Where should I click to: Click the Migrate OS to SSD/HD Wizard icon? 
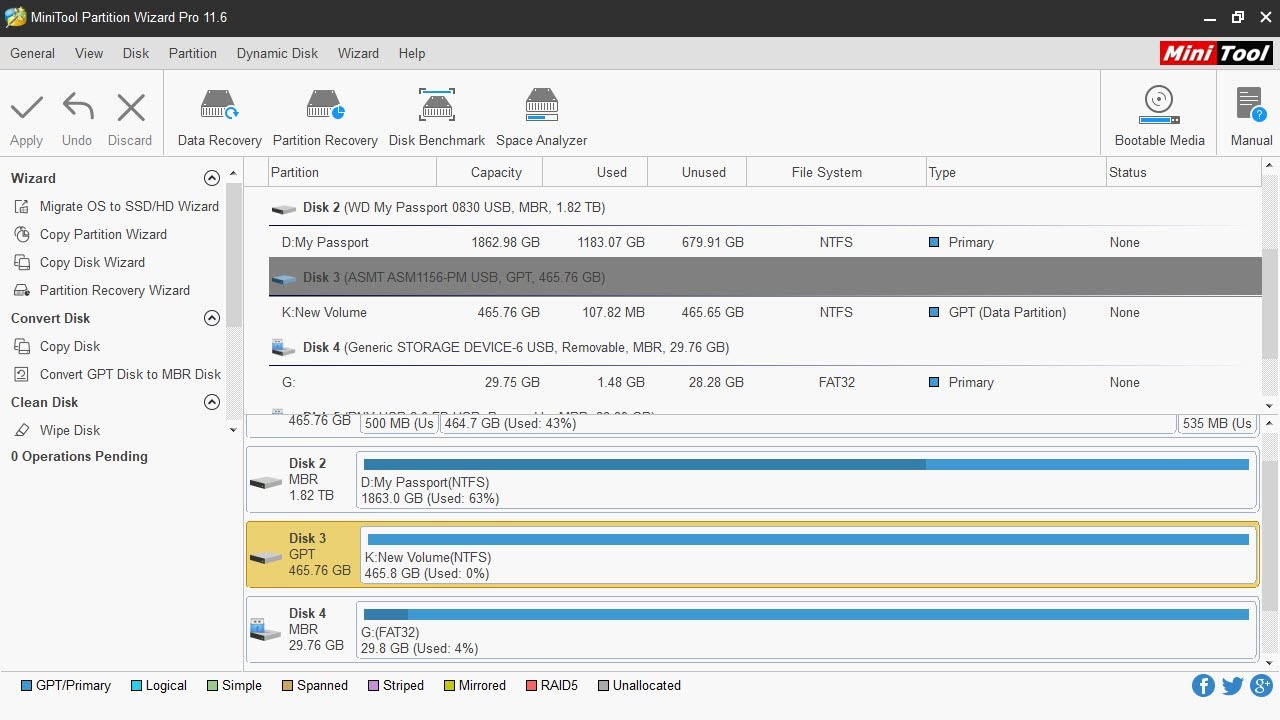[21, 206]
